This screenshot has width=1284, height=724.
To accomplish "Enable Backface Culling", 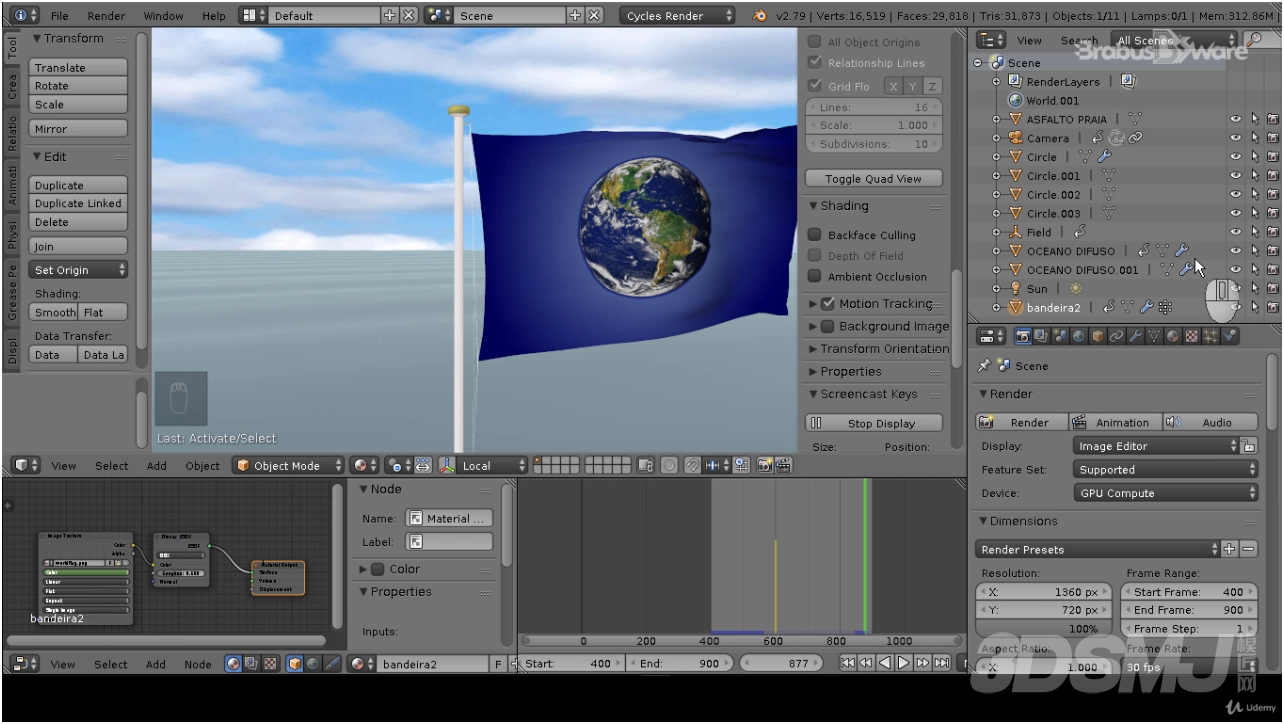I will click(x=814, y=235).
